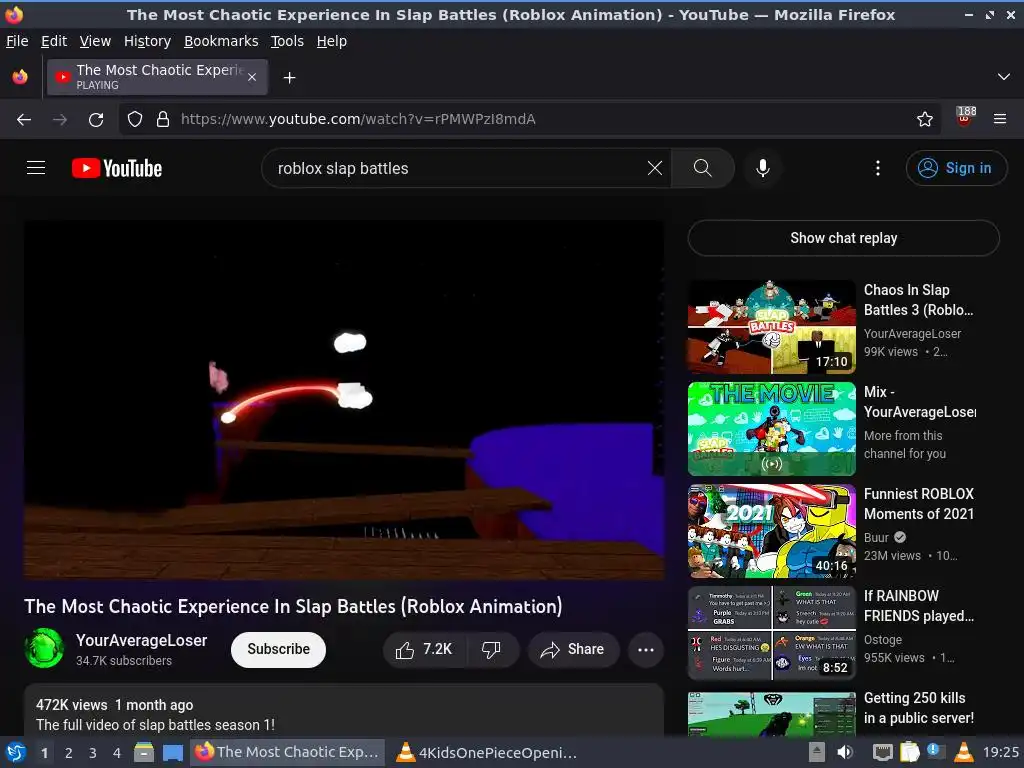Switch to VLC 4KidsOnePieceOpeni taskbar window
The width and height of the screenshot is (1024, 768).
(x=487, y=752)
